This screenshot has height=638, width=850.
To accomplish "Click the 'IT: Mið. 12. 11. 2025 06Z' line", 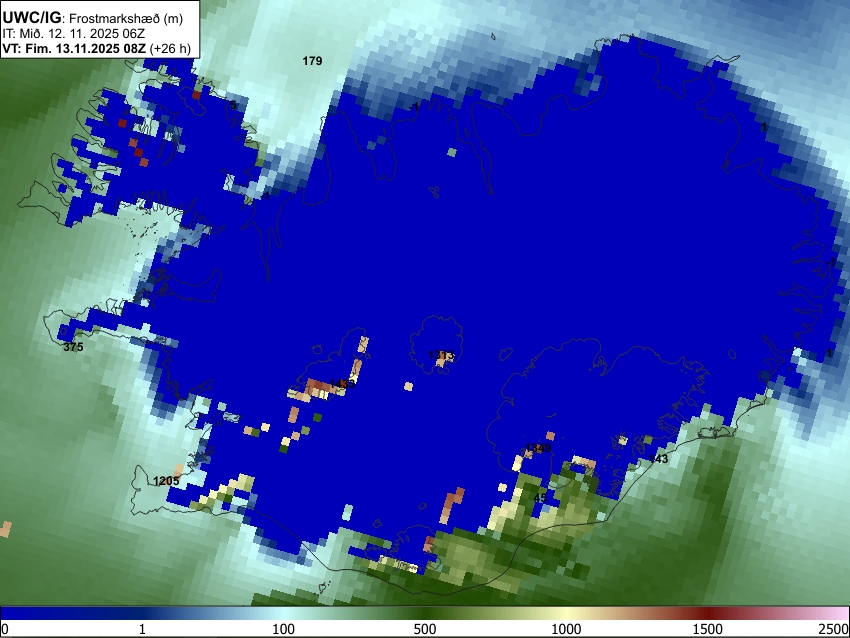I will pos(73,34).
